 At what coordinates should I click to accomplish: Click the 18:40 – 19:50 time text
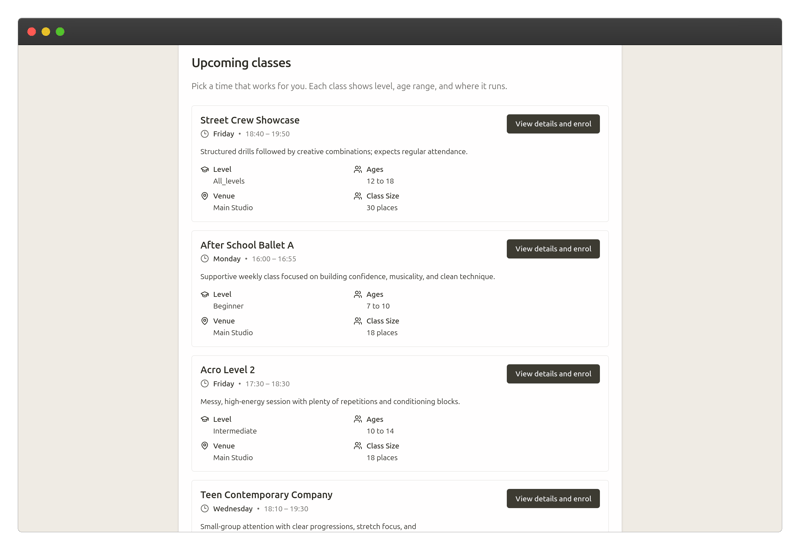point(267,134)
